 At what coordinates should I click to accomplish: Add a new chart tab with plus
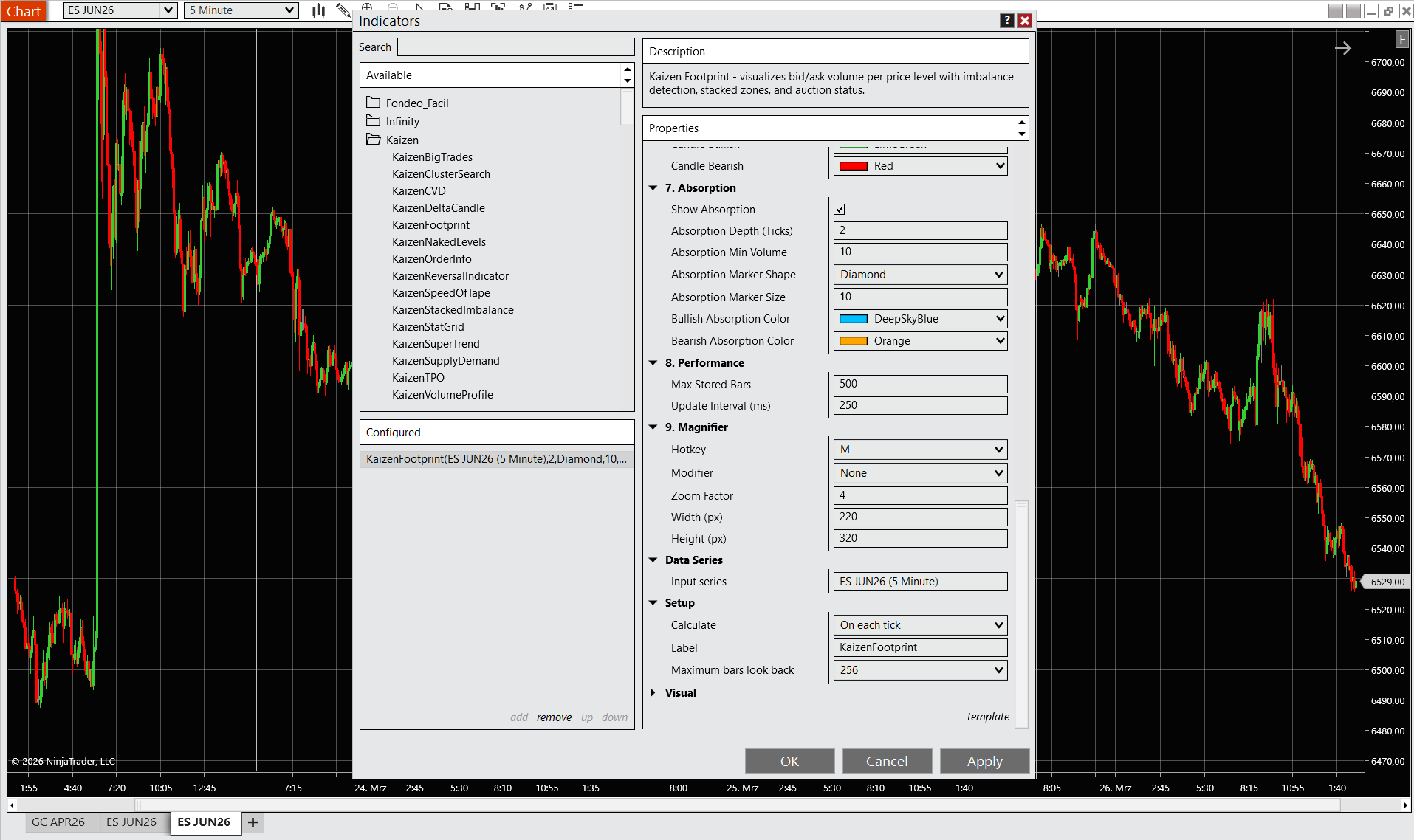[253, 822]
